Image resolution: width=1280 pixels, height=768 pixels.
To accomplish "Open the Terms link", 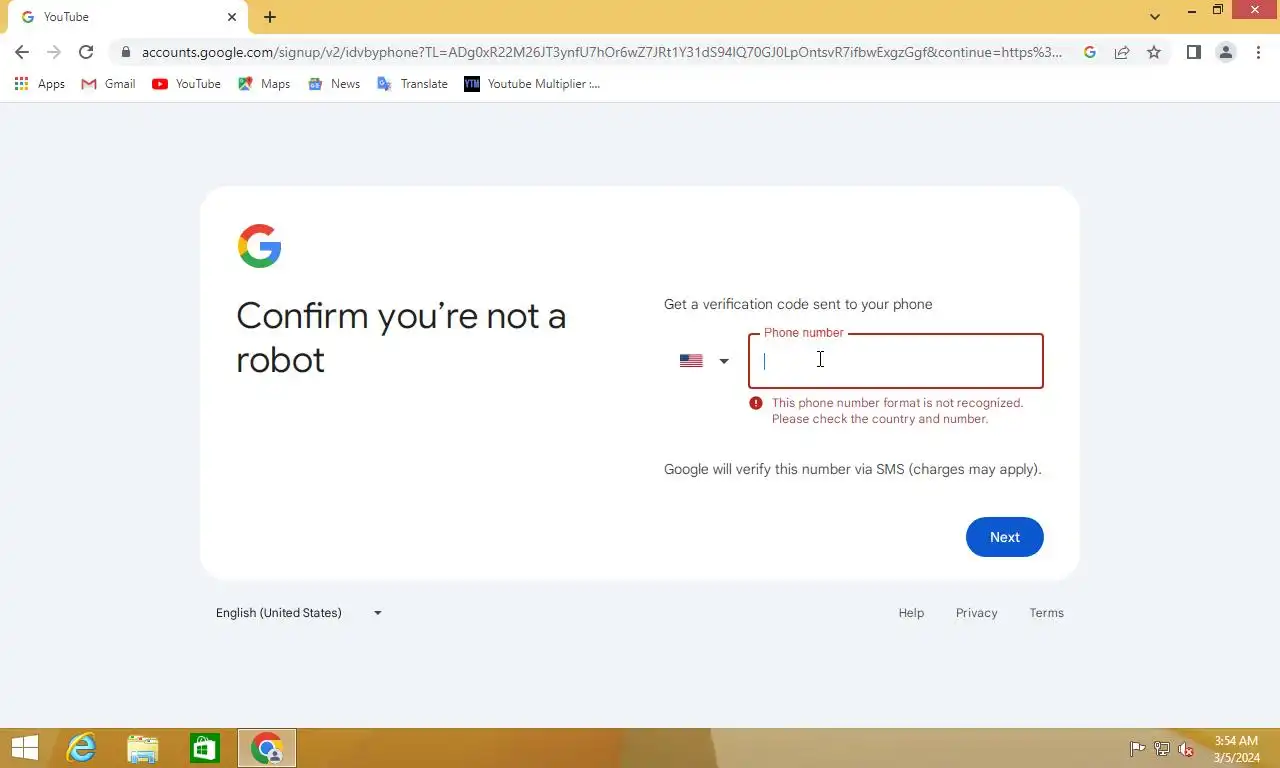I will click(1047, 613).
